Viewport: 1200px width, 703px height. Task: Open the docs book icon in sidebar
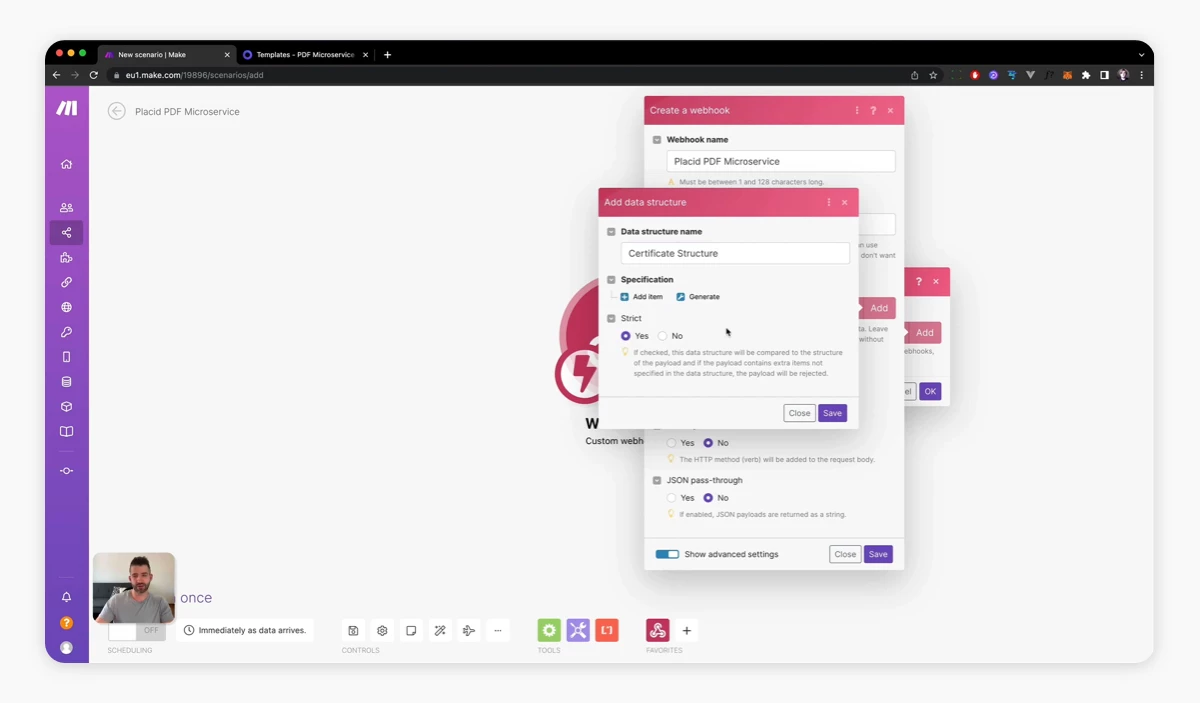[66, 432]
